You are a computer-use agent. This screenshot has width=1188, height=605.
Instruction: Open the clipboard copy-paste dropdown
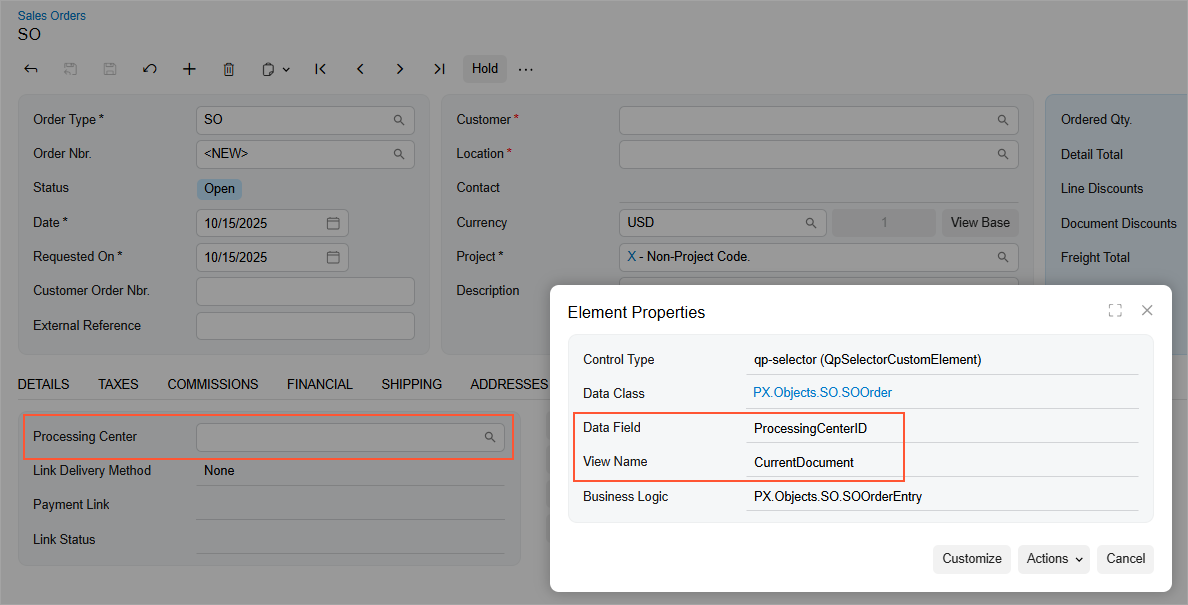[x=276, y=69]
